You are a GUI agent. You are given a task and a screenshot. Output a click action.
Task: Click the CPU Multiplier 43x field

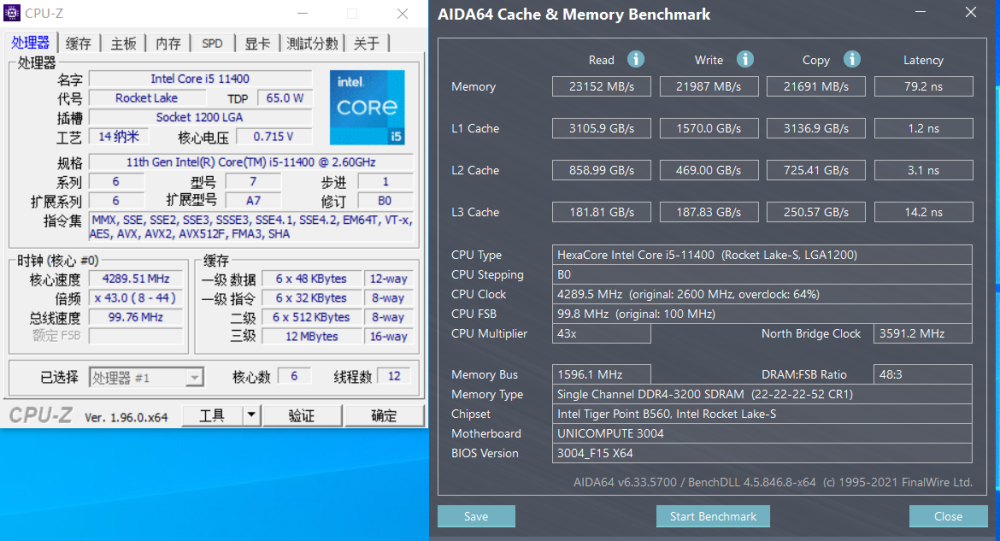click(601, 333)
